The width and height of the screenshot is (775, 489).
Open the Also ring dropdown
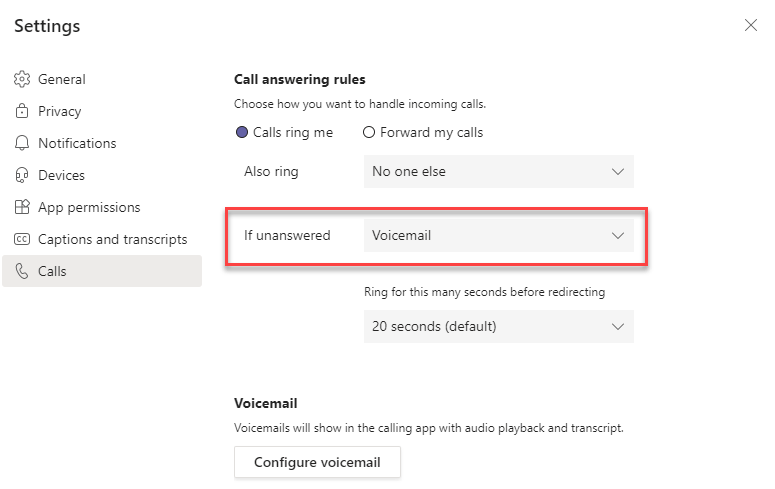[x=498, y=172]
